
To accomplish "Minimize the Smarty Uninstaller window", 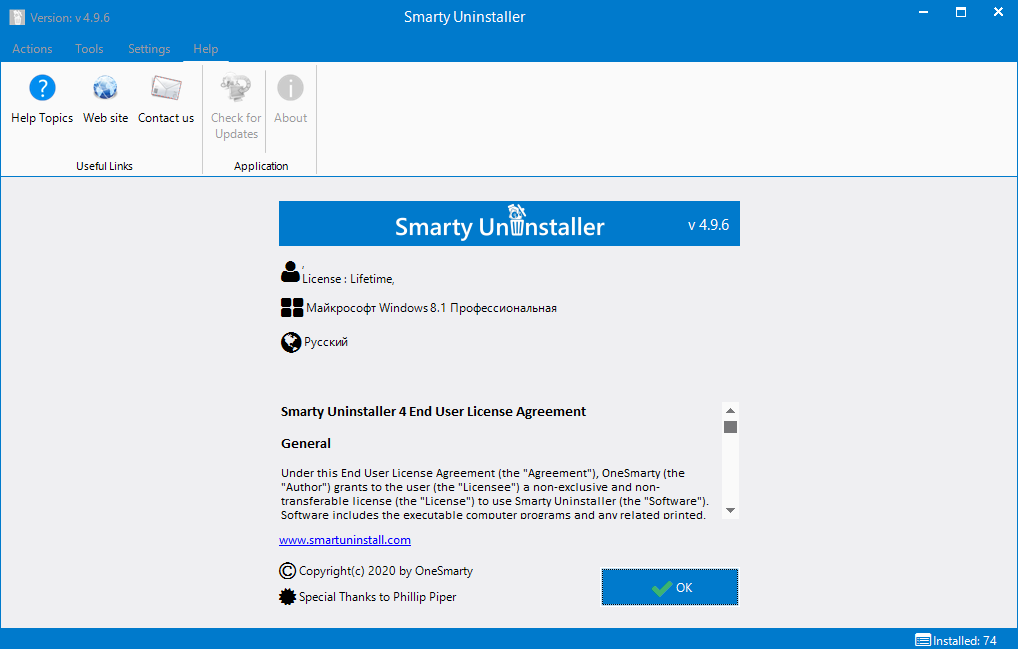I will click(x=923, y=12).
